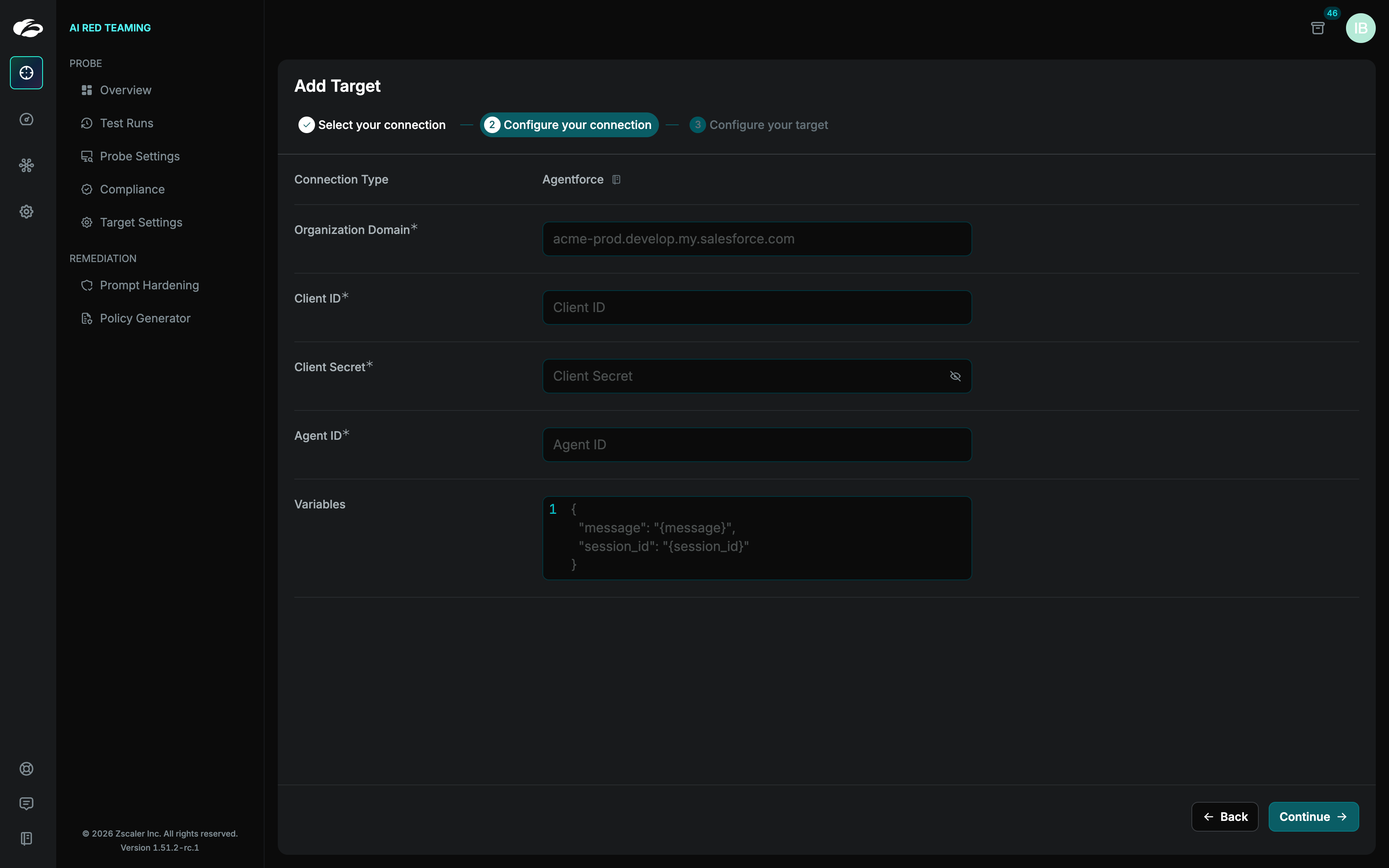The width and height of the screenshot is (1389, 868).
Task: Focus the Organization Domain input field
Action: pyautogui.click(x=757, y=239)
